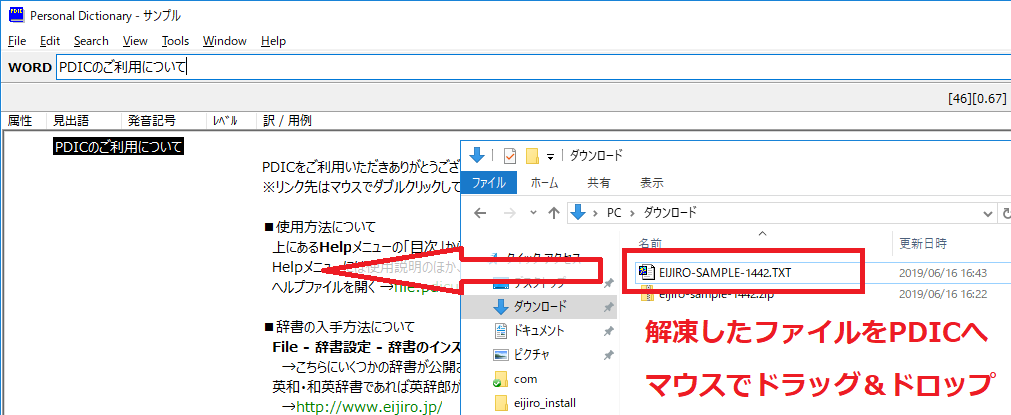1011x415 pixels.
Task: Click the PDIC app icon in title bar
Action: [16, 15]
